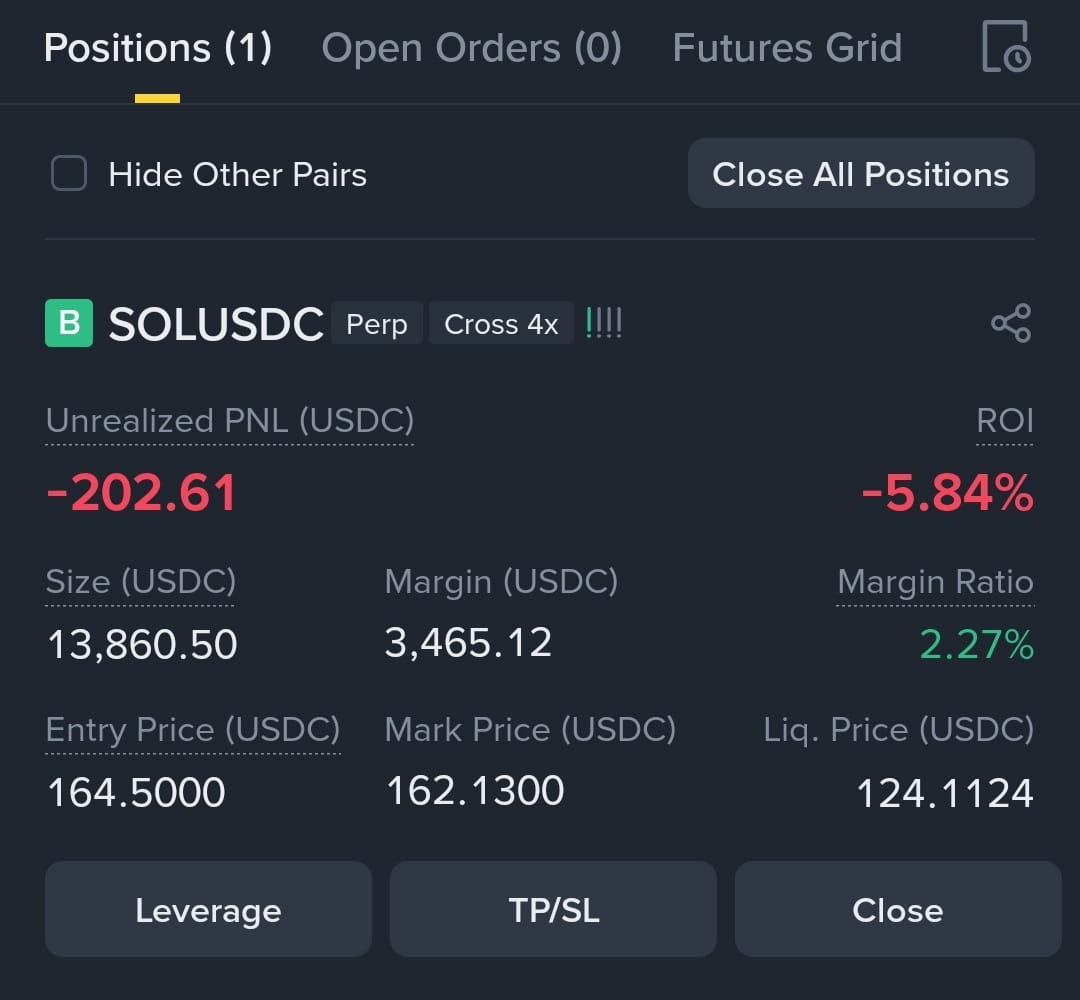Switch to the Open Orders (0) tab
The image size is (1080, 1000).
pos(472,48)
